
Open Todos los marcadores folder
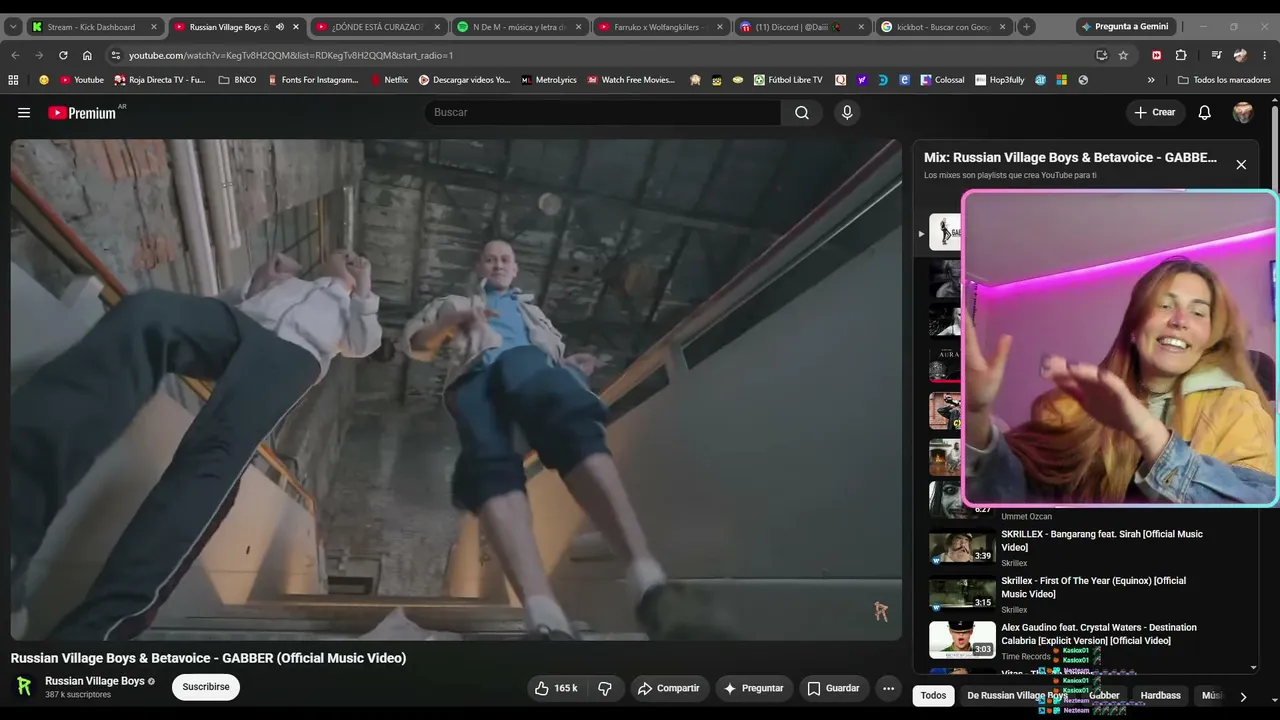click(x=1224, y=80)
